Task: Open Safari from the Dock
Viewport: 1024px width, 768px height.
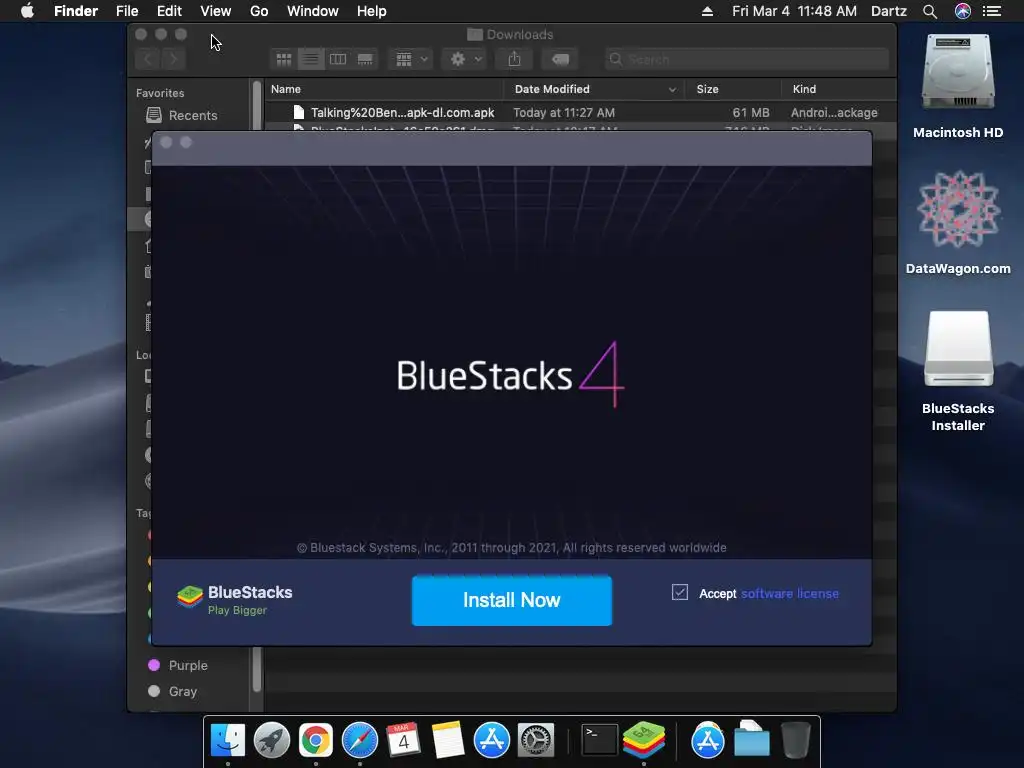Action: tap(360, 741)
